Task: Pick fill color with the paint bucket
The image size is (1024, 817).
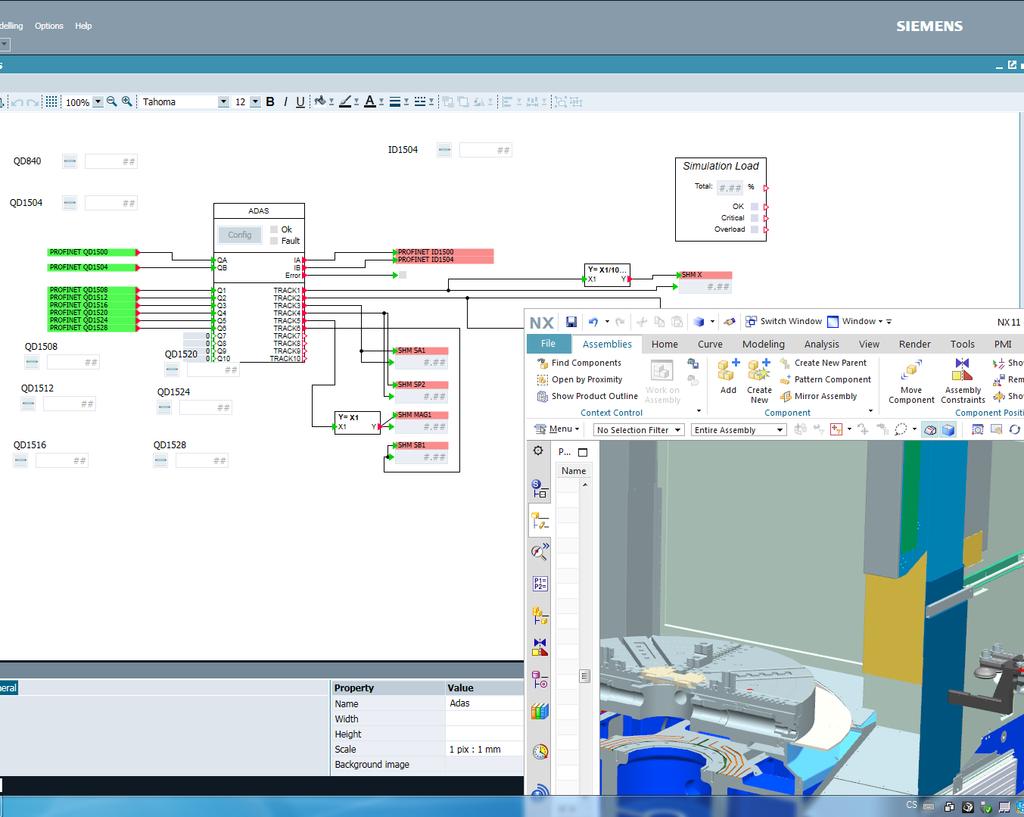Action: 320,101
